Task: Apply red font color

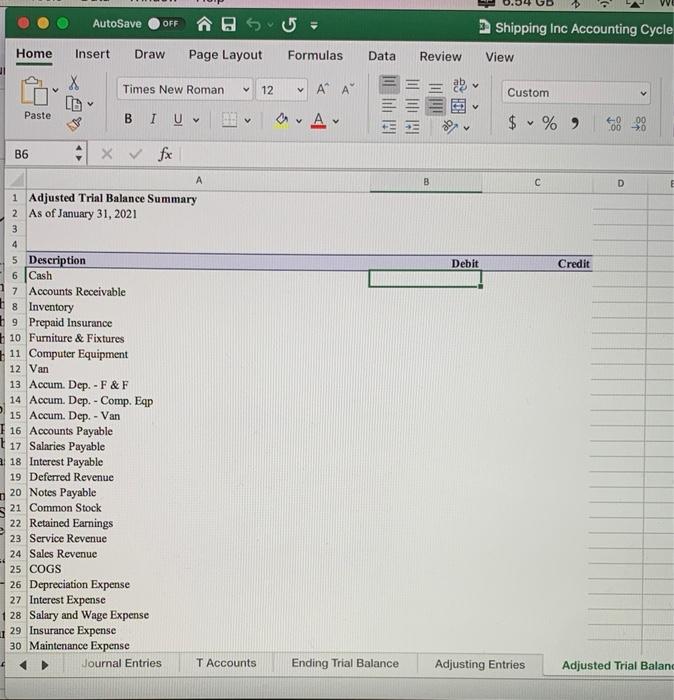Action: 318,121
